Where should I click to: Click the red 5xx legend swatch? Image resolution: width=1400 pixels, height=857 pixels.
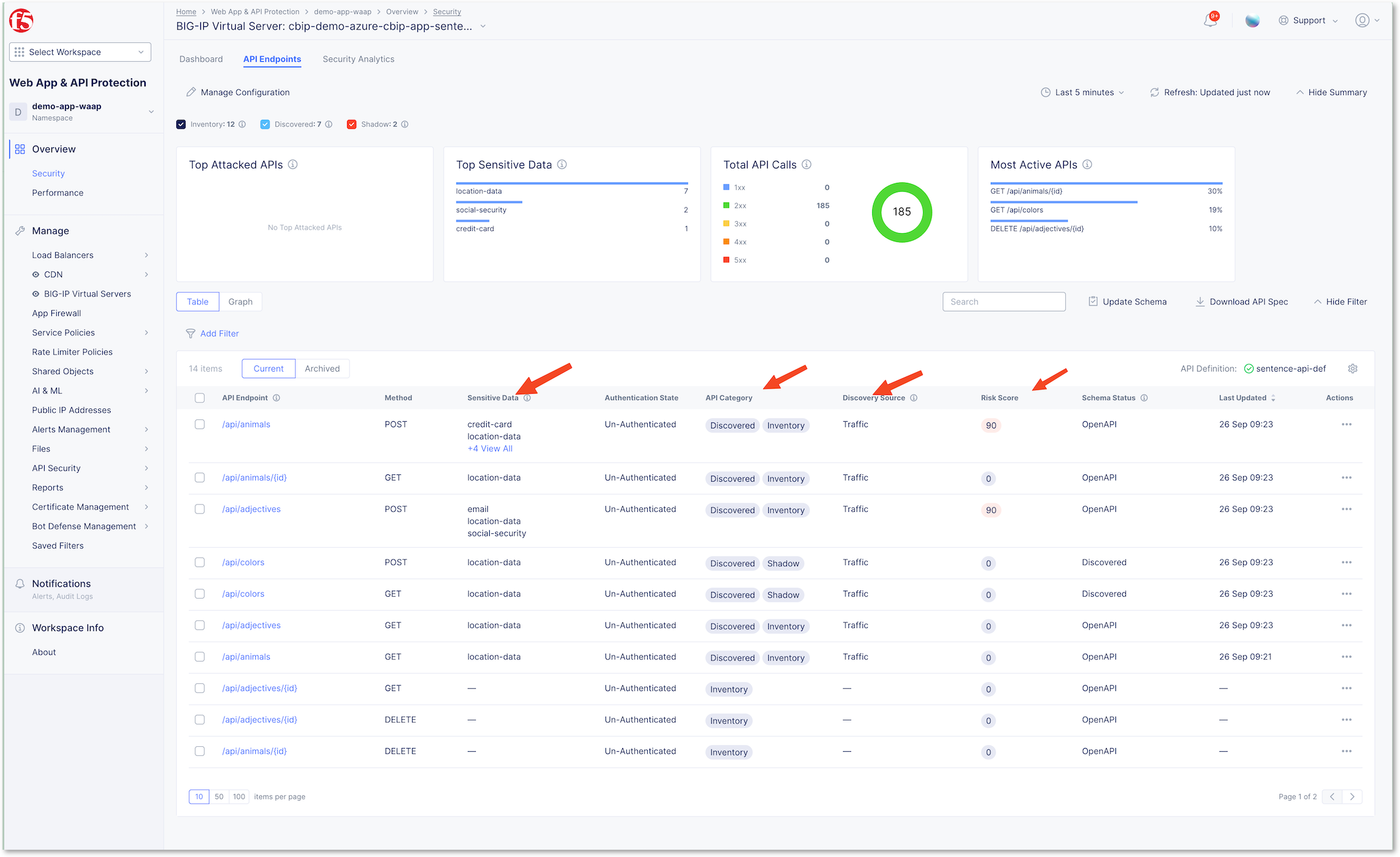tap(726, 260)
